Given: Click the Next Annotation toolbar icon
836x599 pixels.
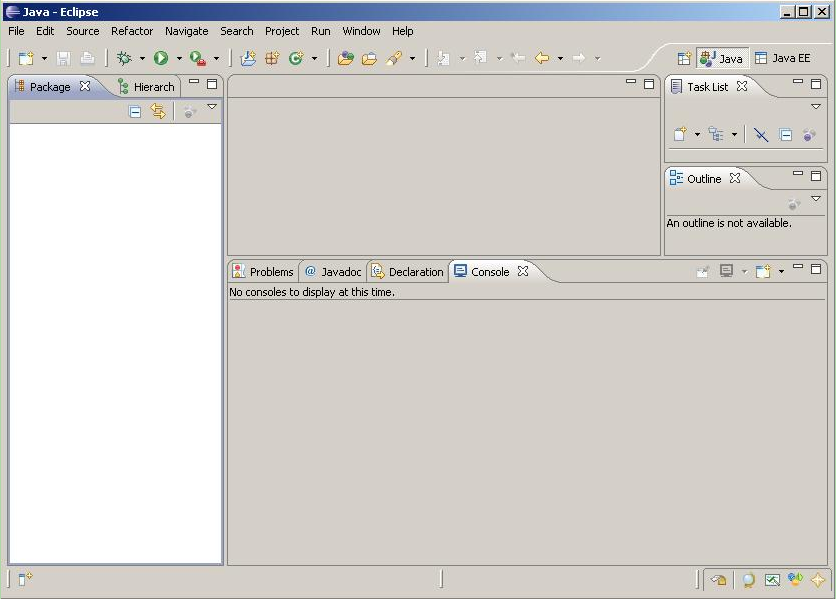Looking at the screenshot, I should (443, 58).
